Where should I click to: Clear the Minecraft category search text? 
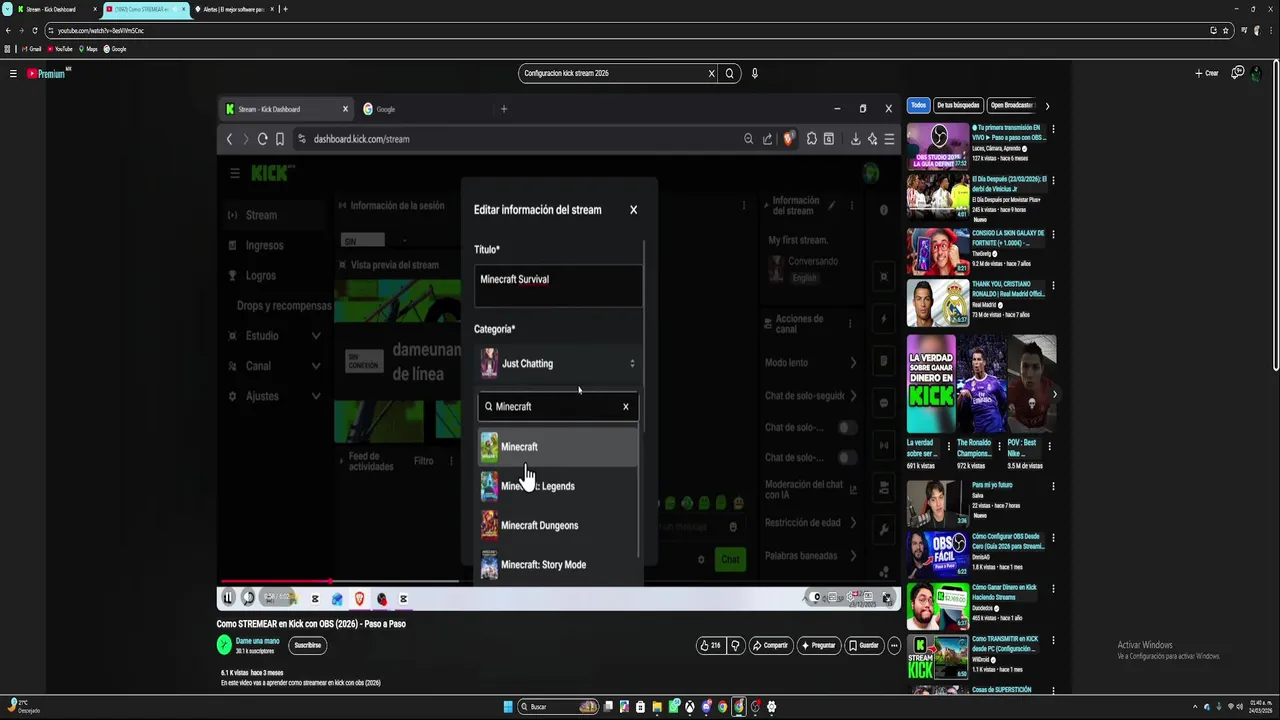coord(626,407)
